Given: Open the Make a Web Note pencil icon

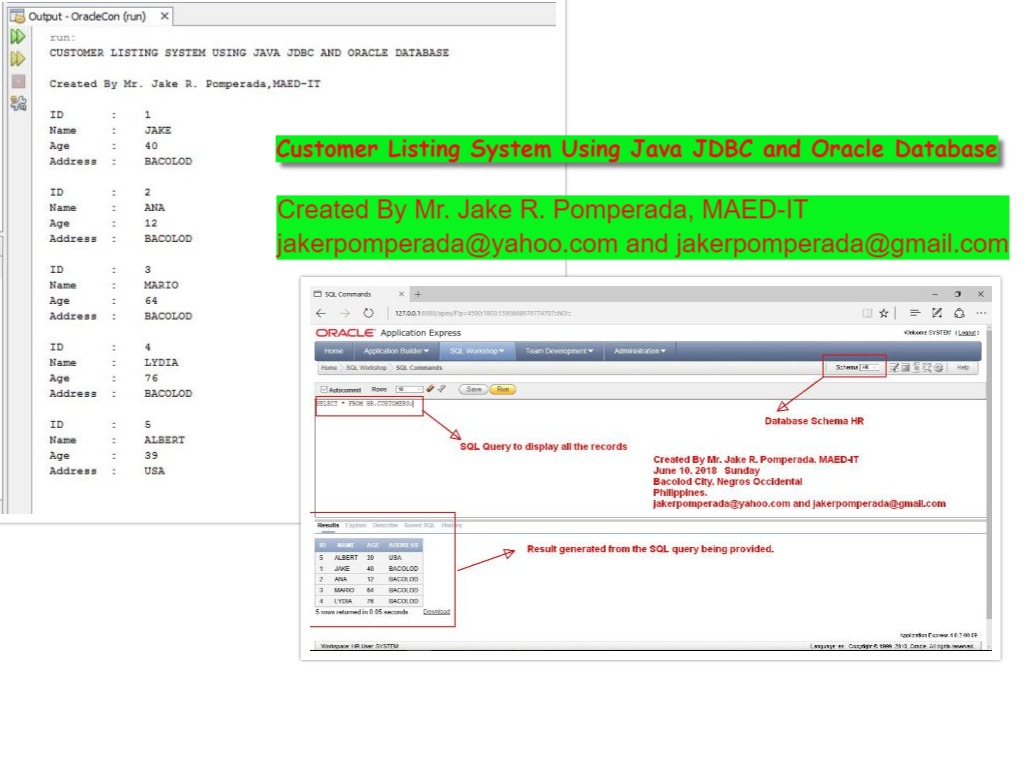Looking at the screenshot, I should point(938,312).
